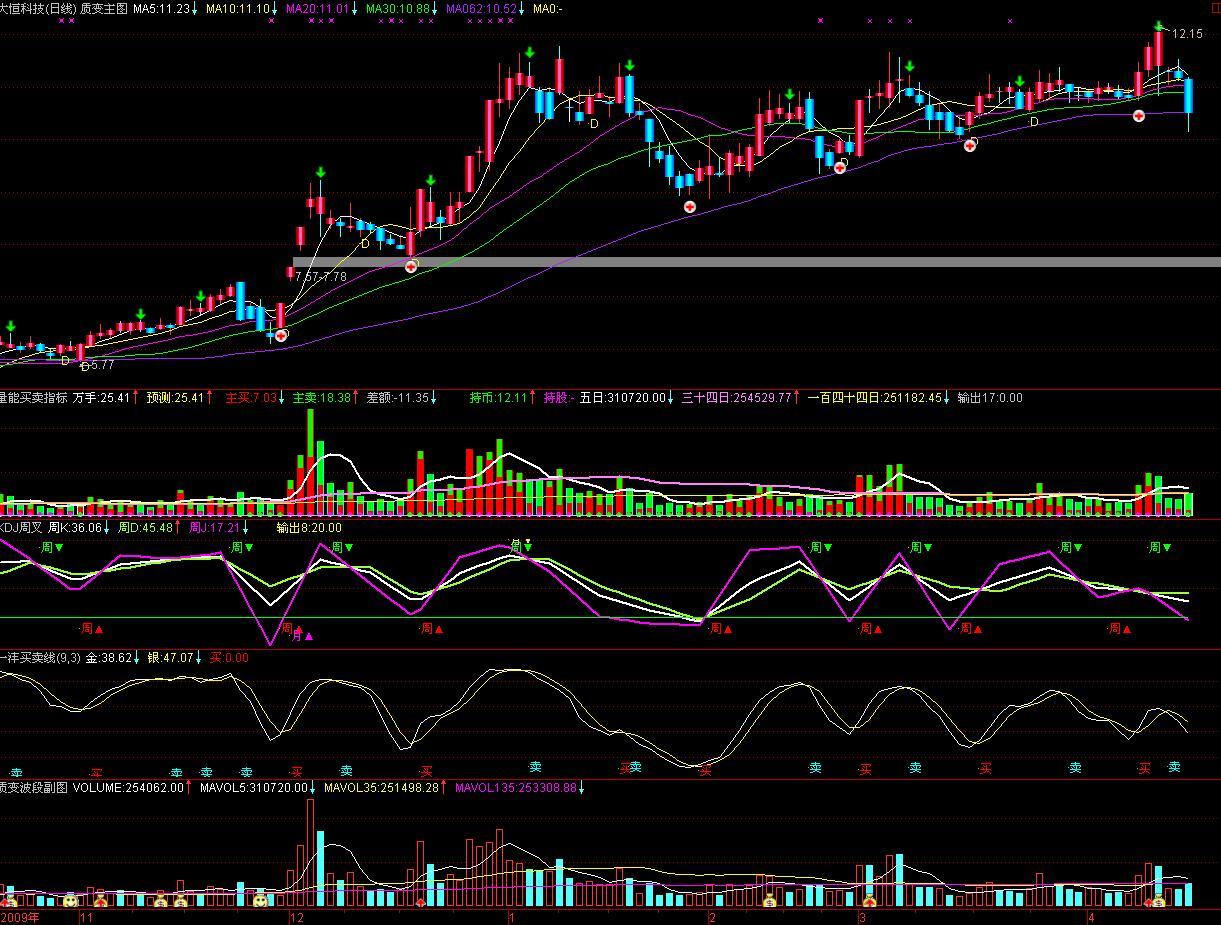Open the KDJ周叉 indicator title
Image resolution: width=1221 pixels, height=925 pixels.
point(22,528)
